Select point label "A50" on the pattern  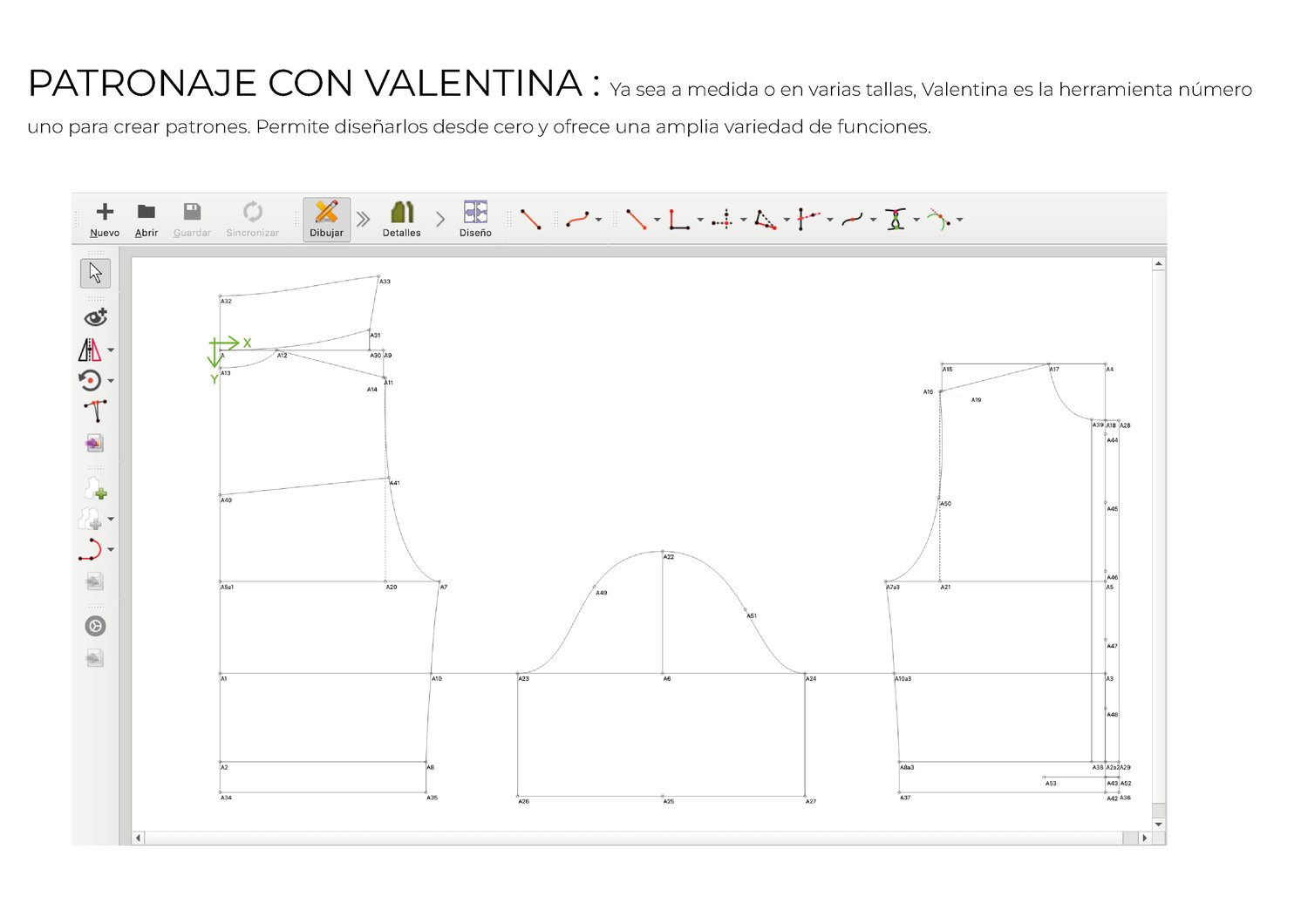(x=945, y=504)
